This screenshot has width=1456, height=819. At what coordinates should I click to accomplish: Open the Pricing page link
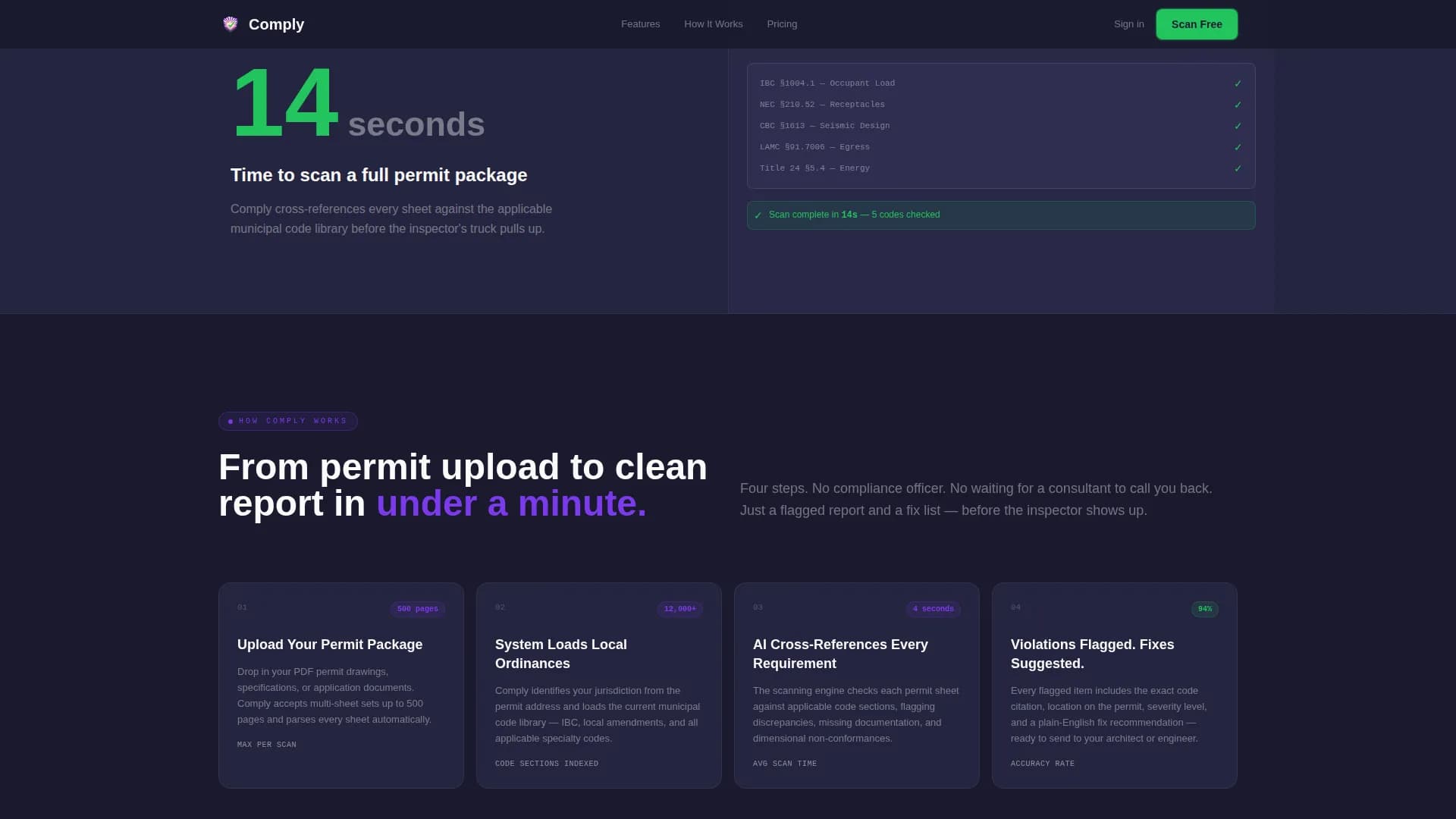click(x=781, y=24)
